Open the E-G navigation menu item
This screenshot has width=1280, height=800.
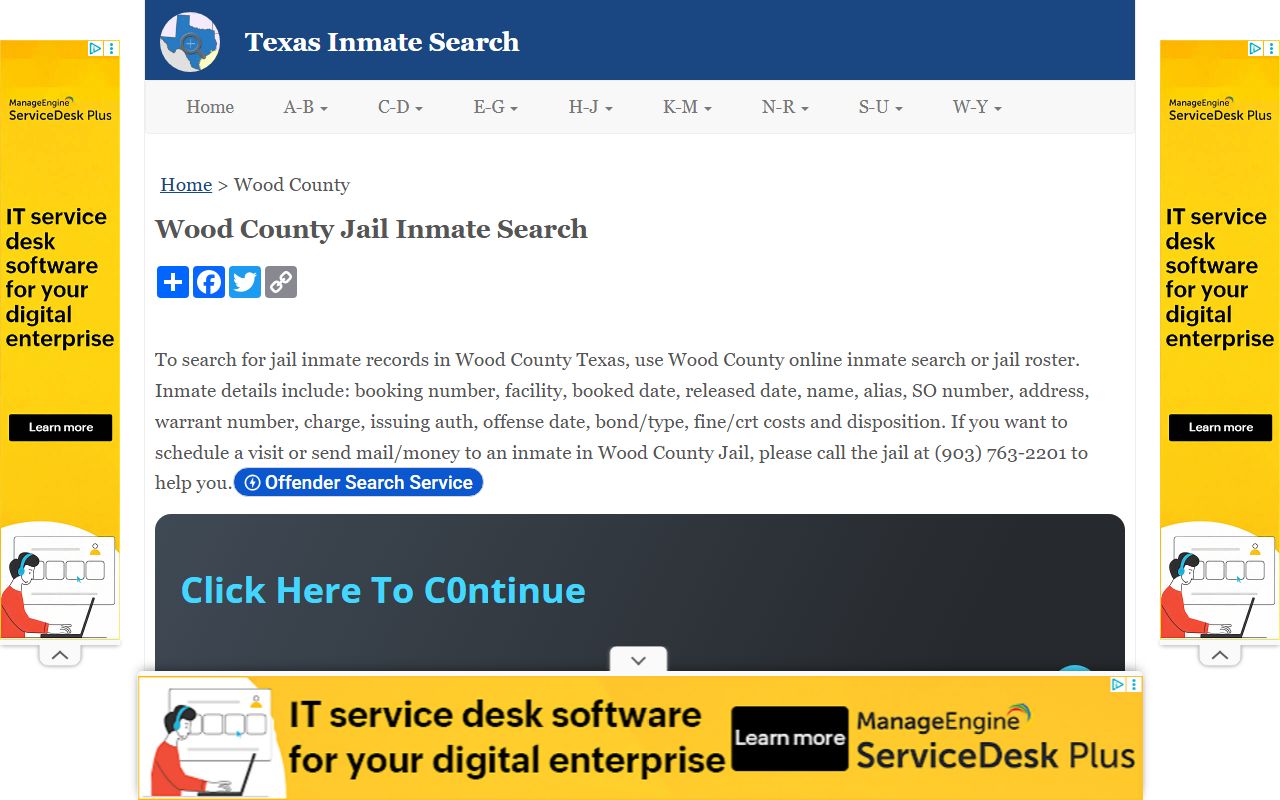[495, 107]
